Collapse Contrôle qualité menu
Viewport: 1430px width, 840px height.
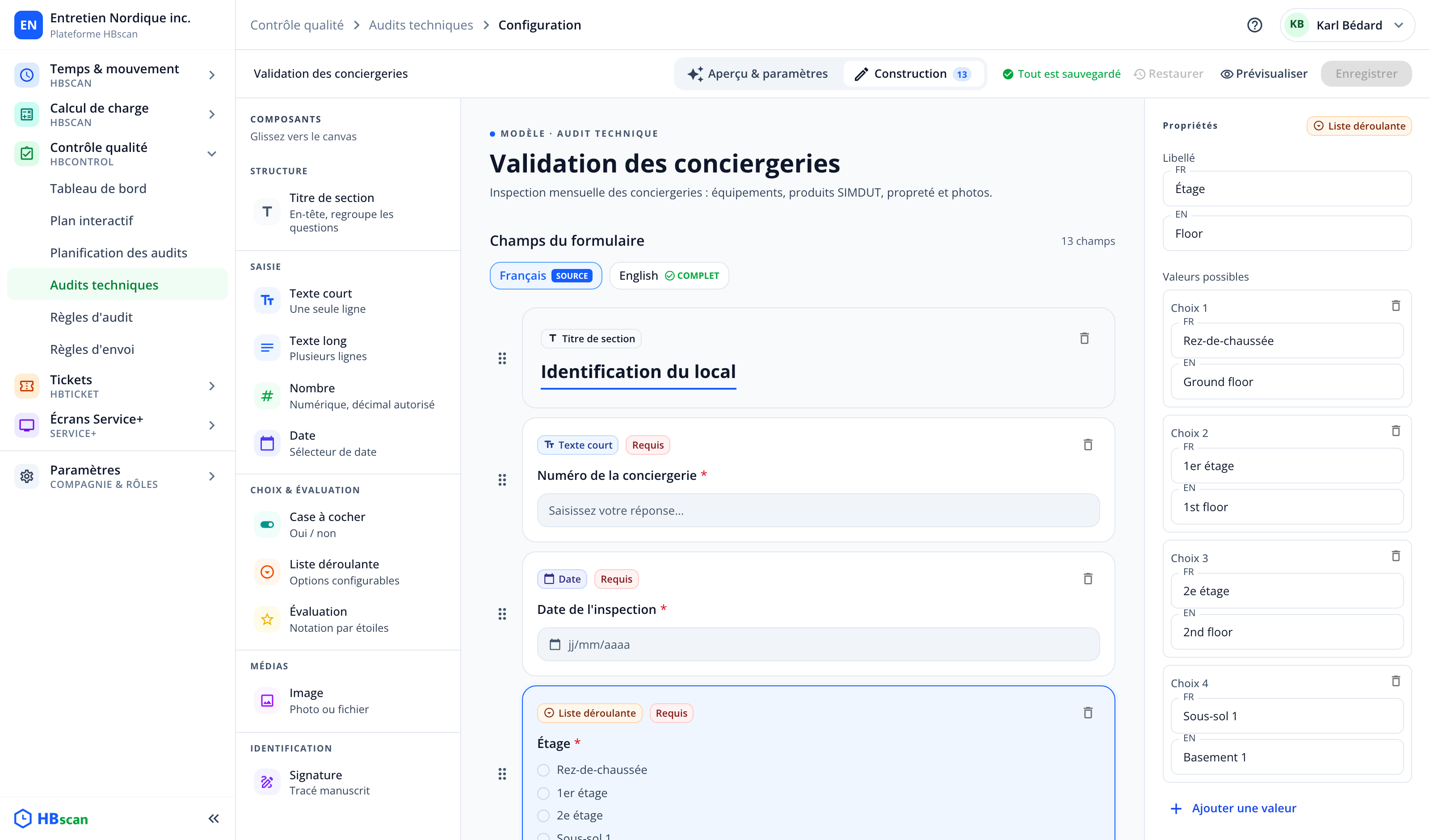(212, 153)
